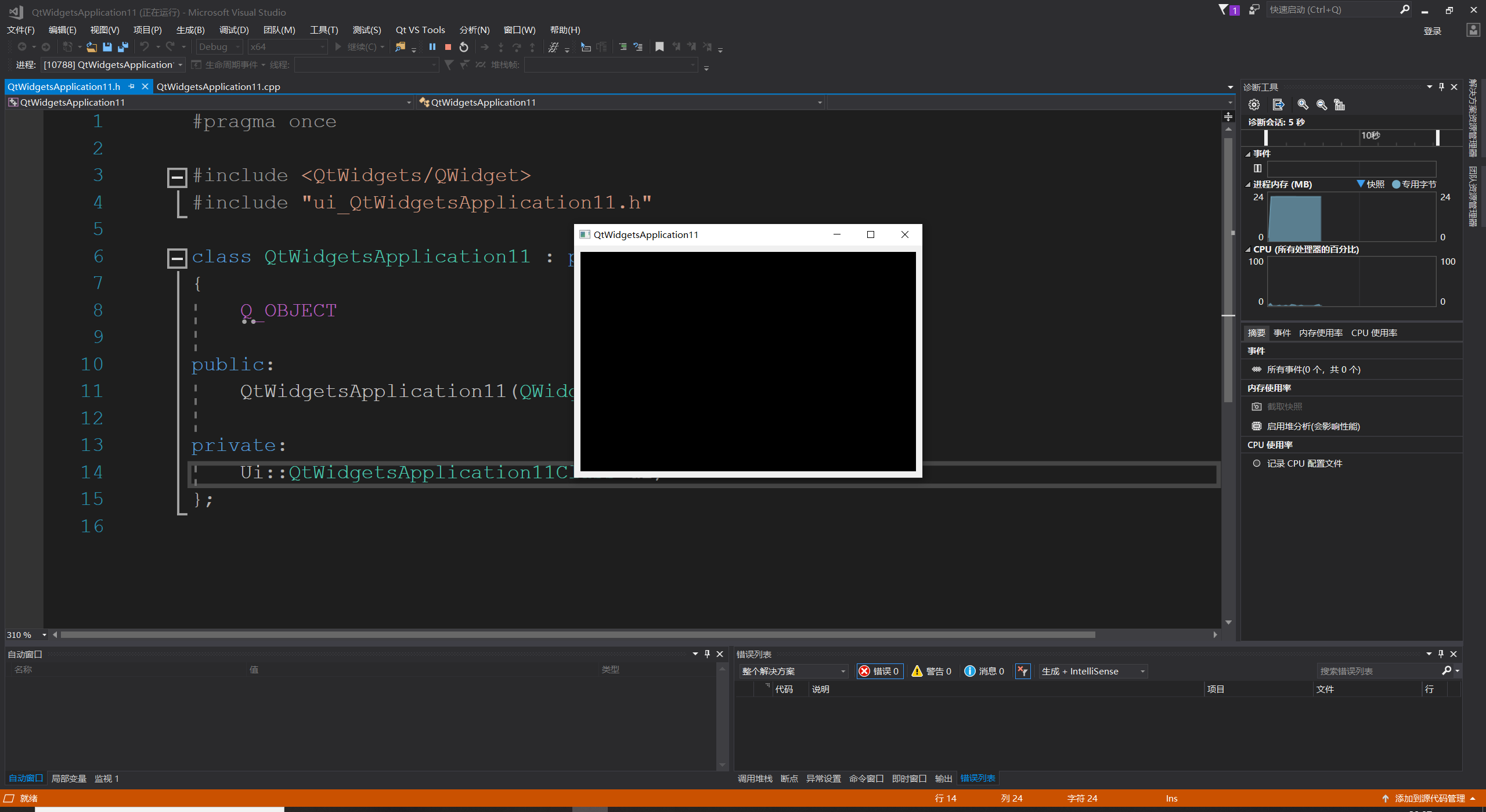Open the Debug configuration dropdown

[219, 47]
